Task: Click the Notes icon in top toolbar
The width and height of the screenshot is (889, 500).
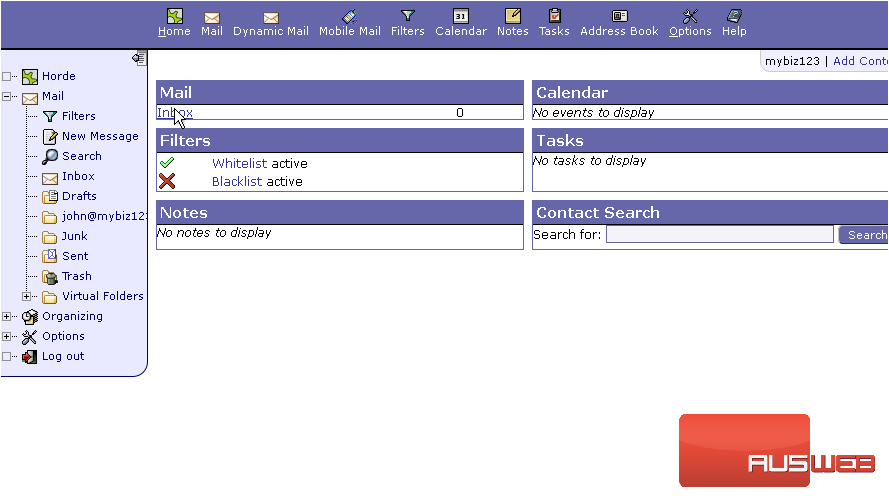Action: (x=512, y=16)
